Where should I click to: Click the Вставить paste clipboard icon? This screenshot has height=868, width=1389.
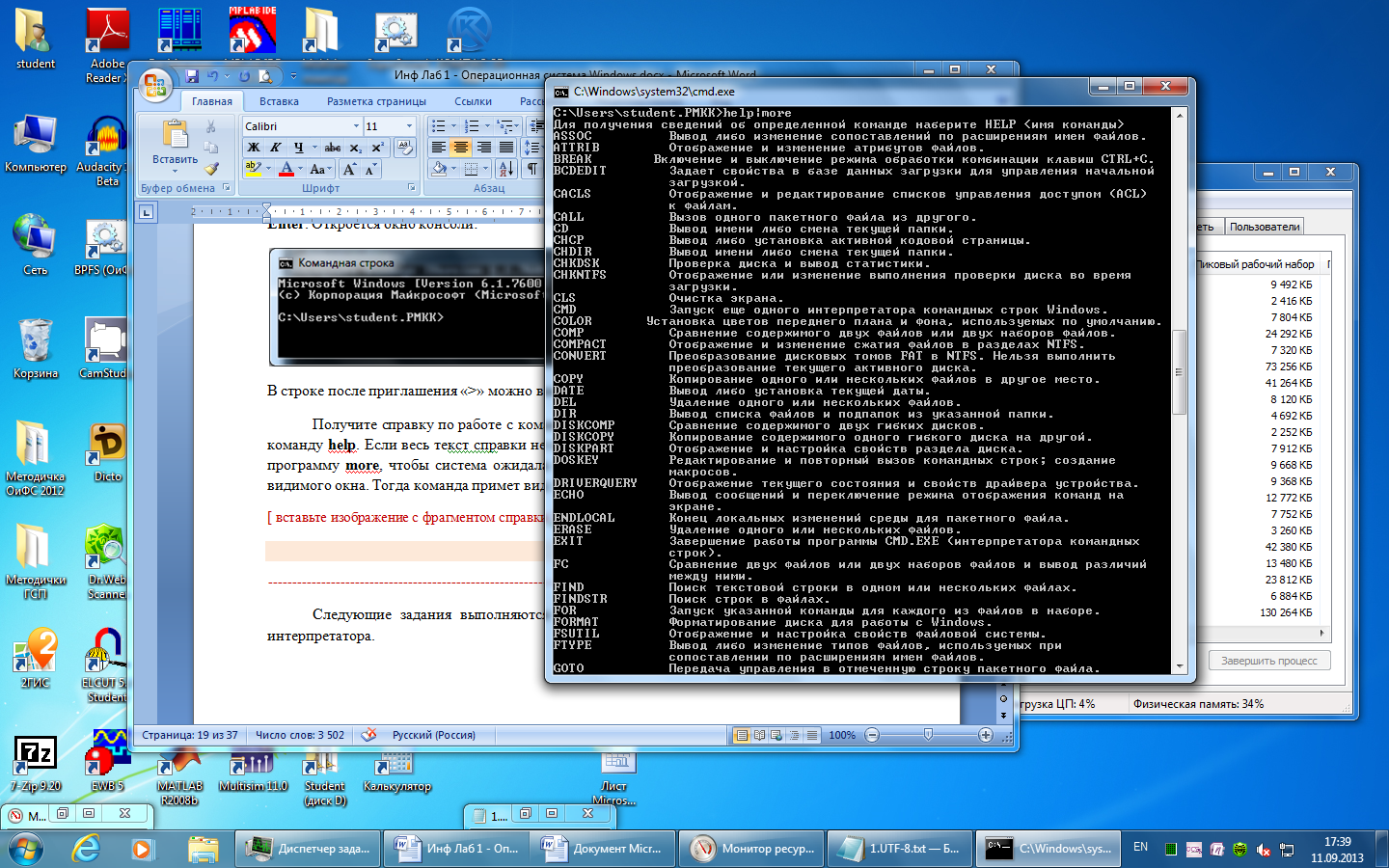(175, 135)
